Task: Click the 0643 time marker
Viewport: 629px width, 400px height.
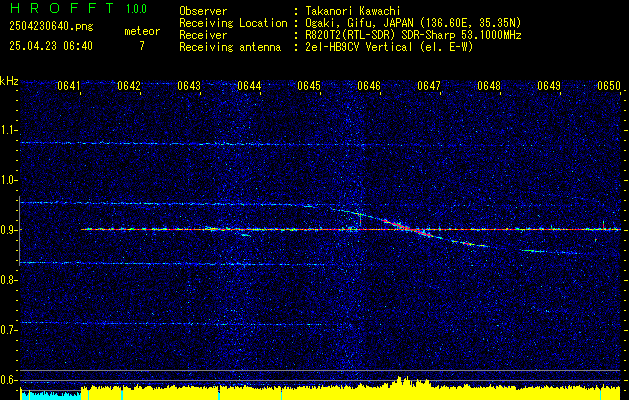Action: [189, 86]
